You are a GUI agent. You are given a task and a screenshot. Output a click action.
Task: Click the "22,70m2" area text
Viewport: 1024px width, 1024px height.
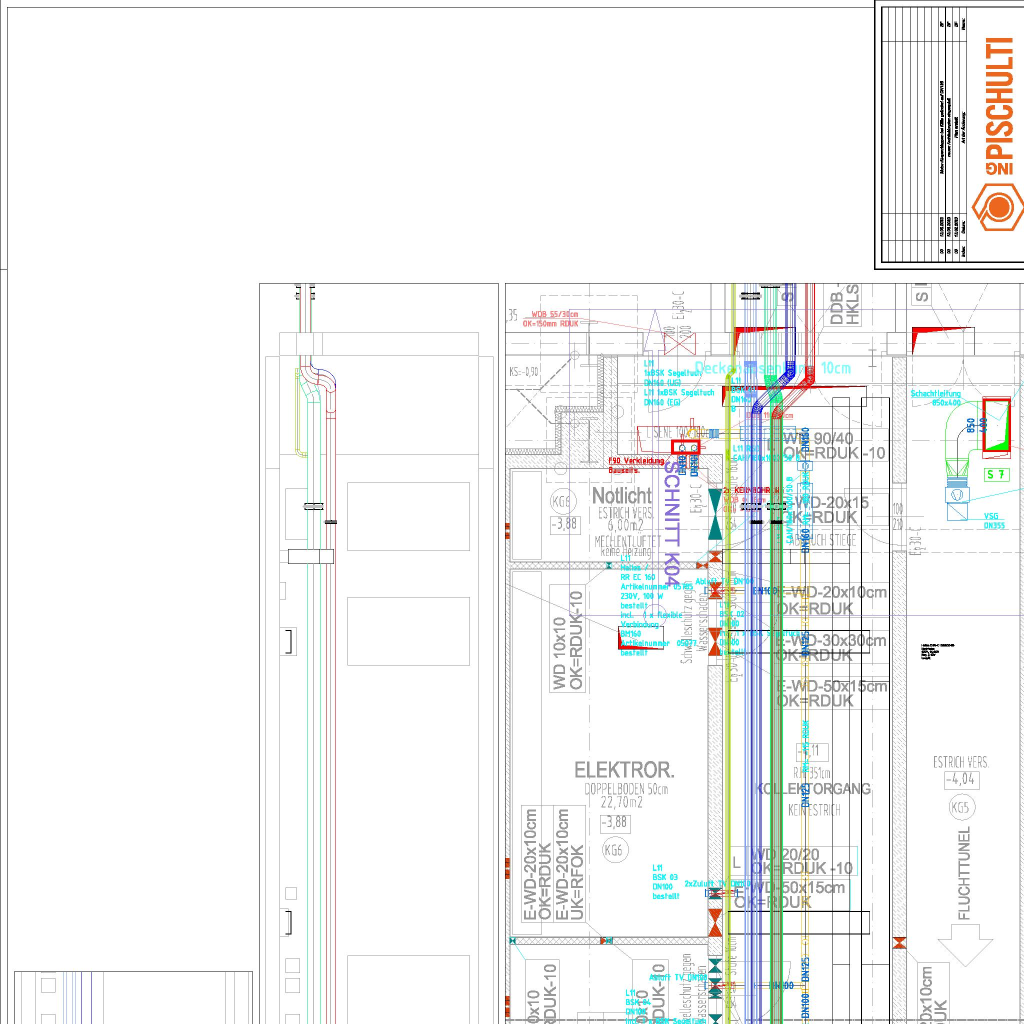coord(622,803)
